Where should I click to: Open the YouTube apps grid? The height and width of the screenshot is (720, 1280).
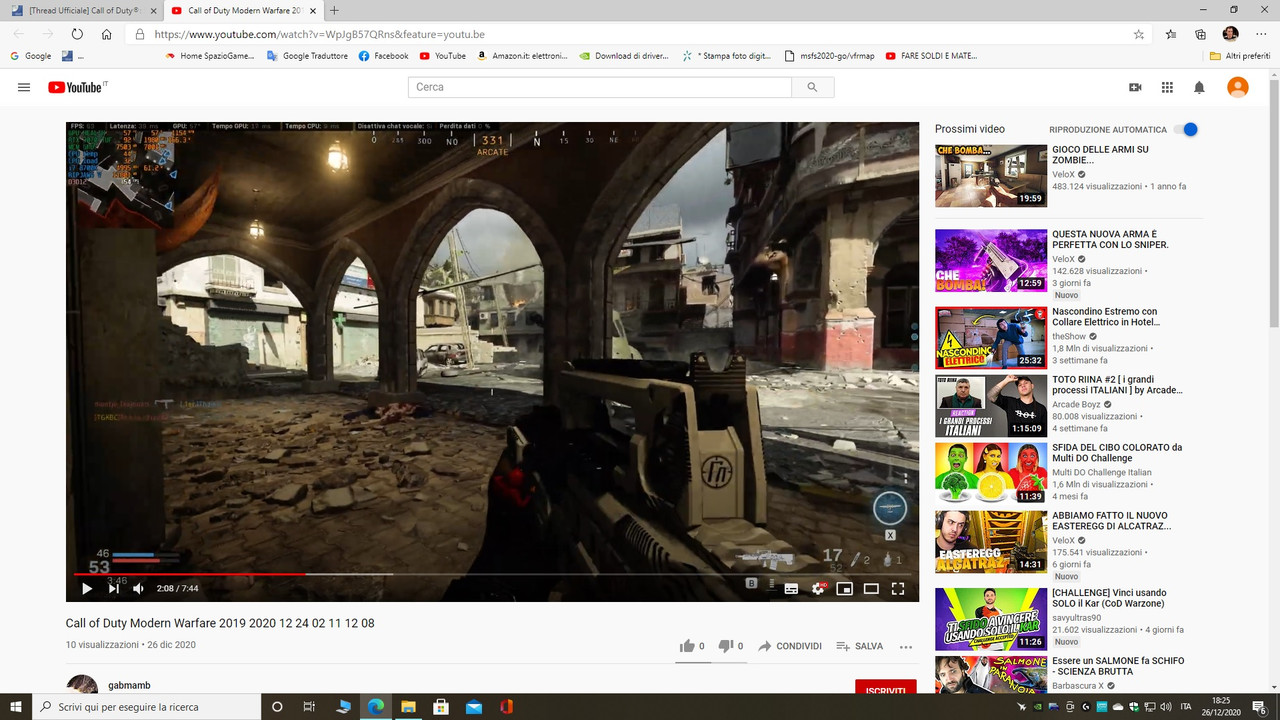click(1167, 87)
